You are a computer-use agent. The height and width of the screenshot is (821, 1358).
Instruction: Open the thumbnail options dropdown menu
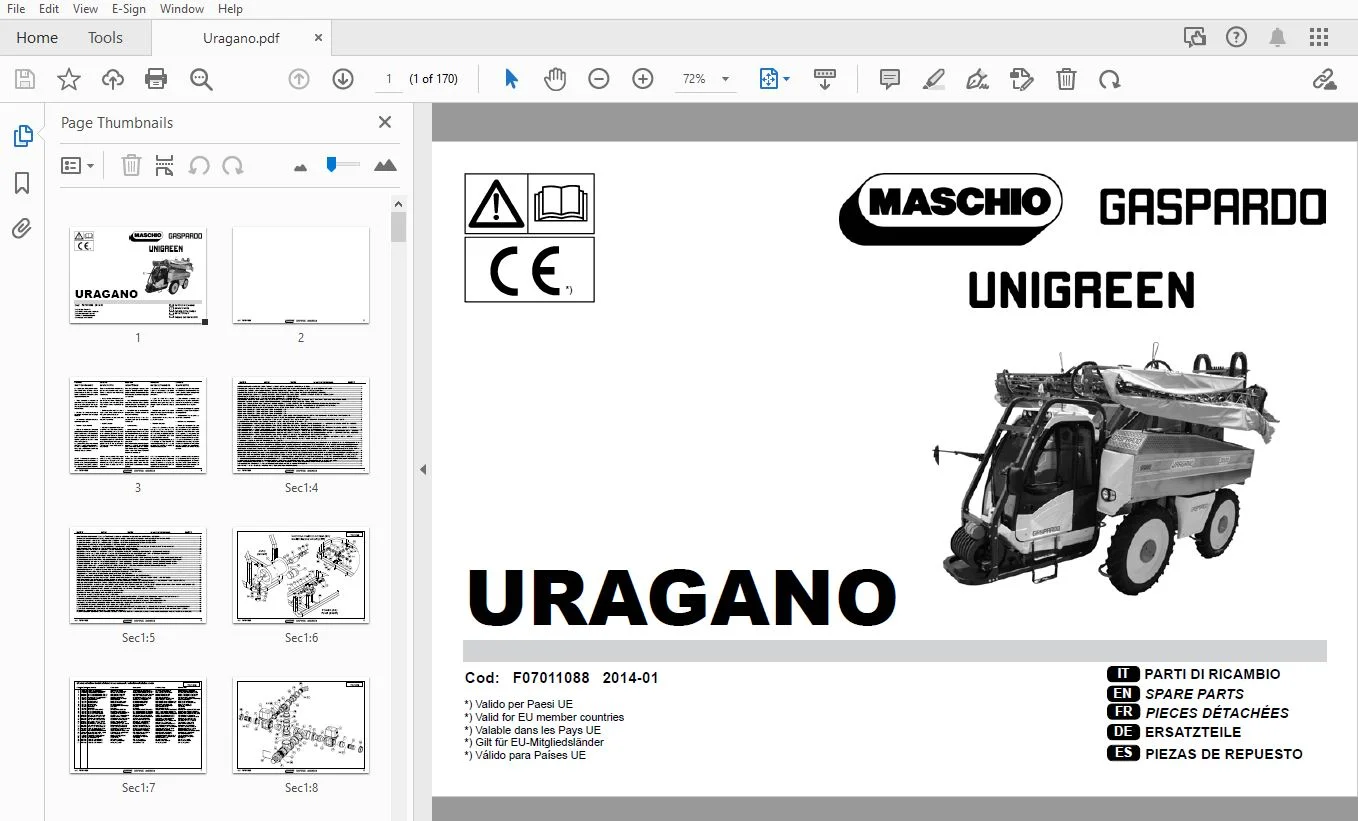coord(78,166)
